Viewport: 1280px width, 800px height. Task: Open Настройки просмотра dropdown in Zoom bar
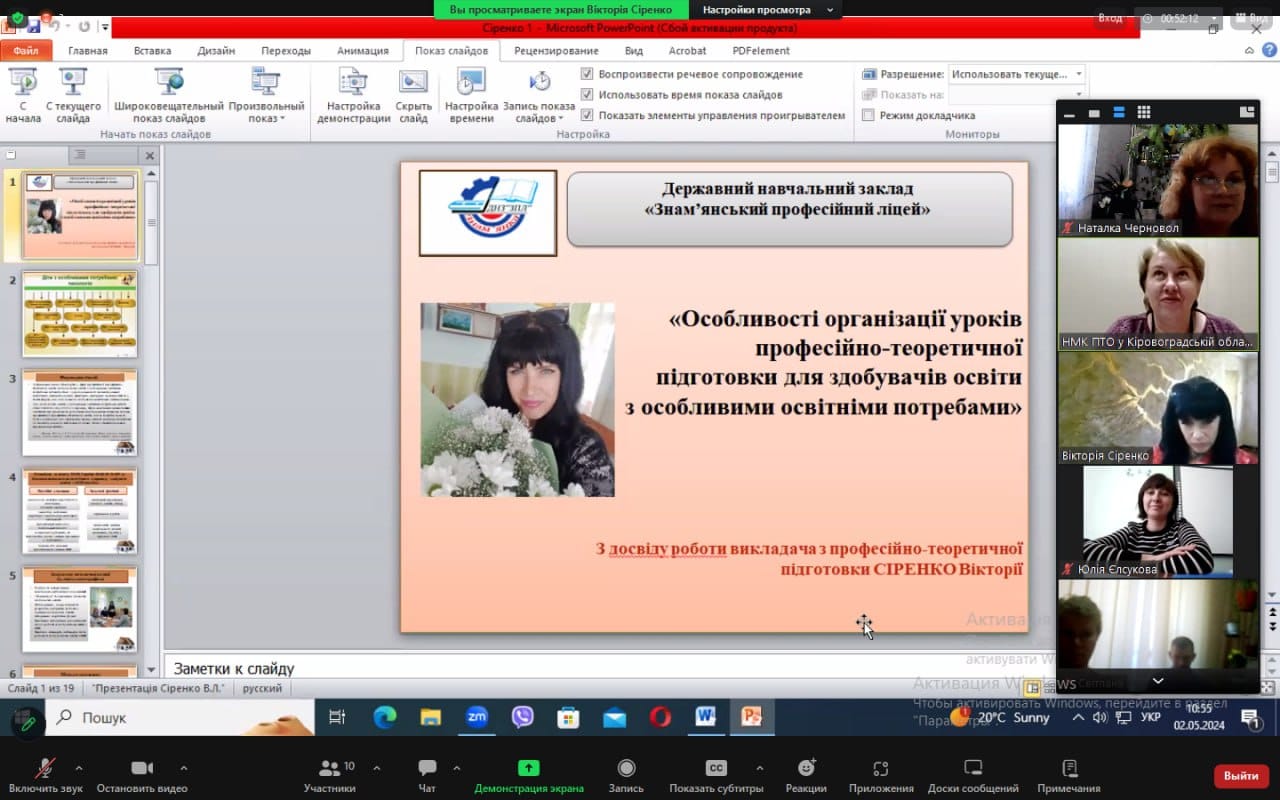click(765, 9)
